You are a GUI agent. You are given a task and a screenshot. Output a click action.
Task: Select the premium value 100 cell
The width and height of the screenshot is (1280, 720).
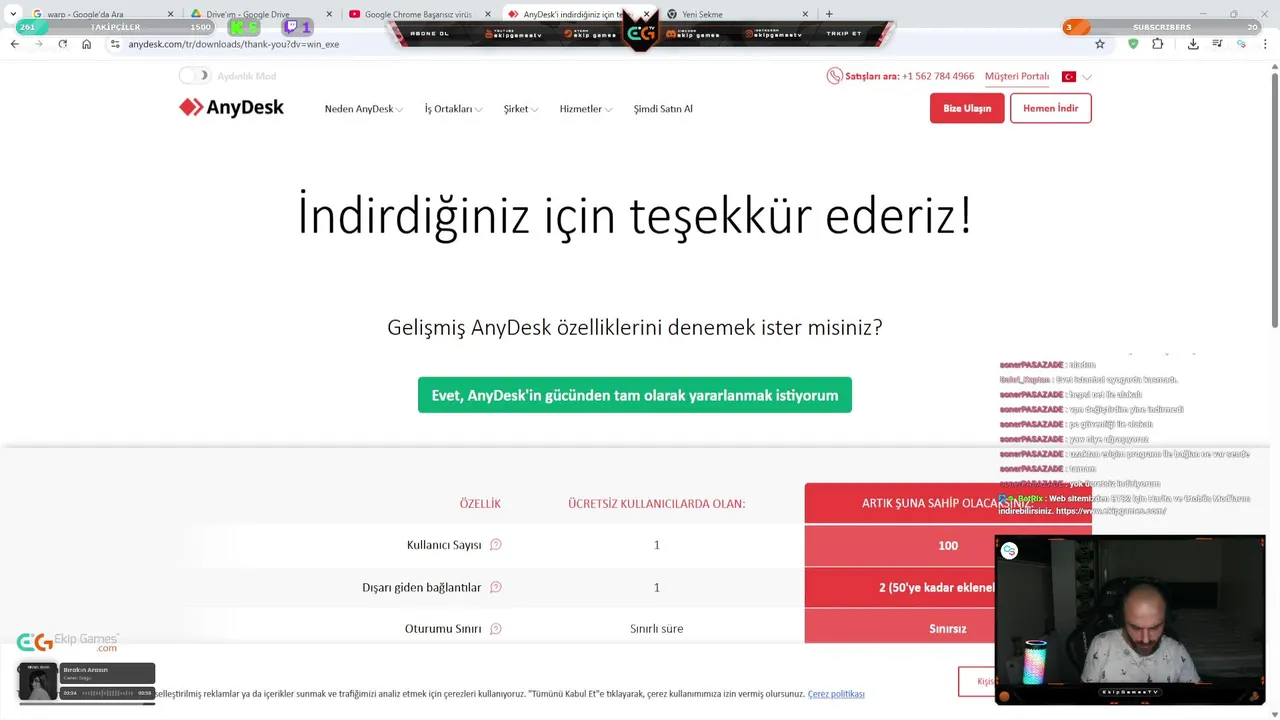coord(948,545)
